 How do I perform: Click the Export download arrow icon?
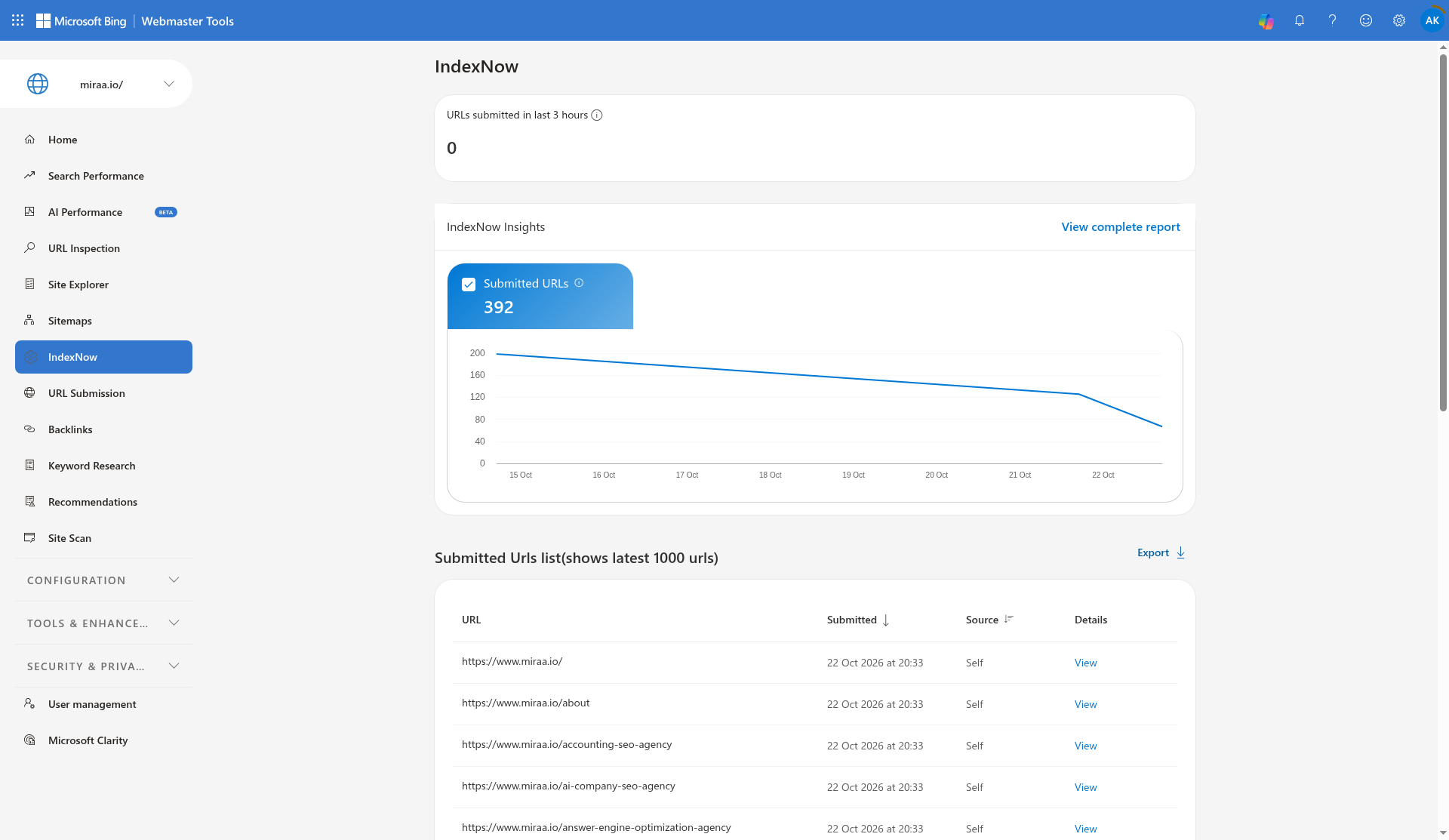pyautogui.click(x=1181, y=552)
